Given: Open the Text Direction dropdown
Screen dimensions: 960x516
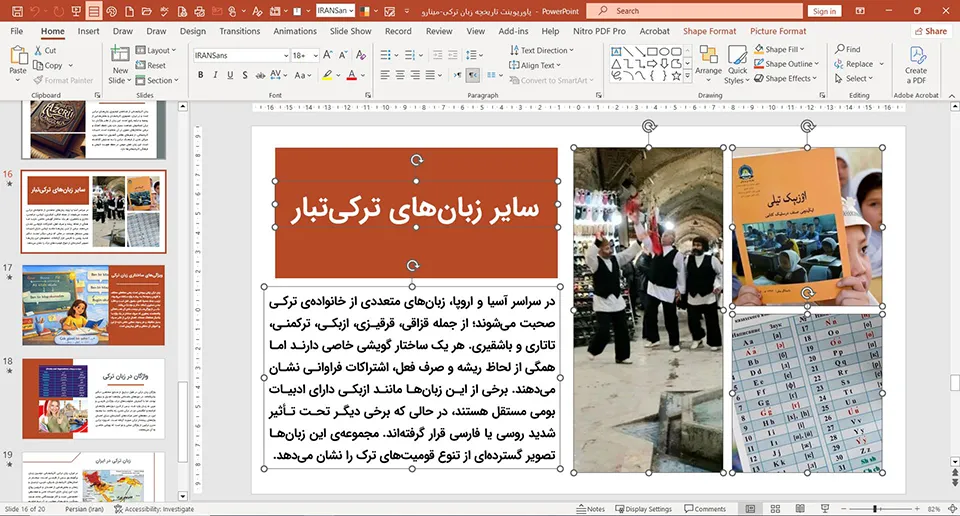Looking at the screenshot, I should 542,50.
